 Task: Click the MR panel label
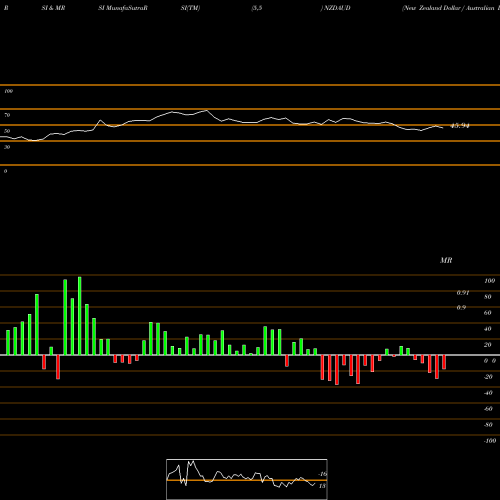pos(446,260)
